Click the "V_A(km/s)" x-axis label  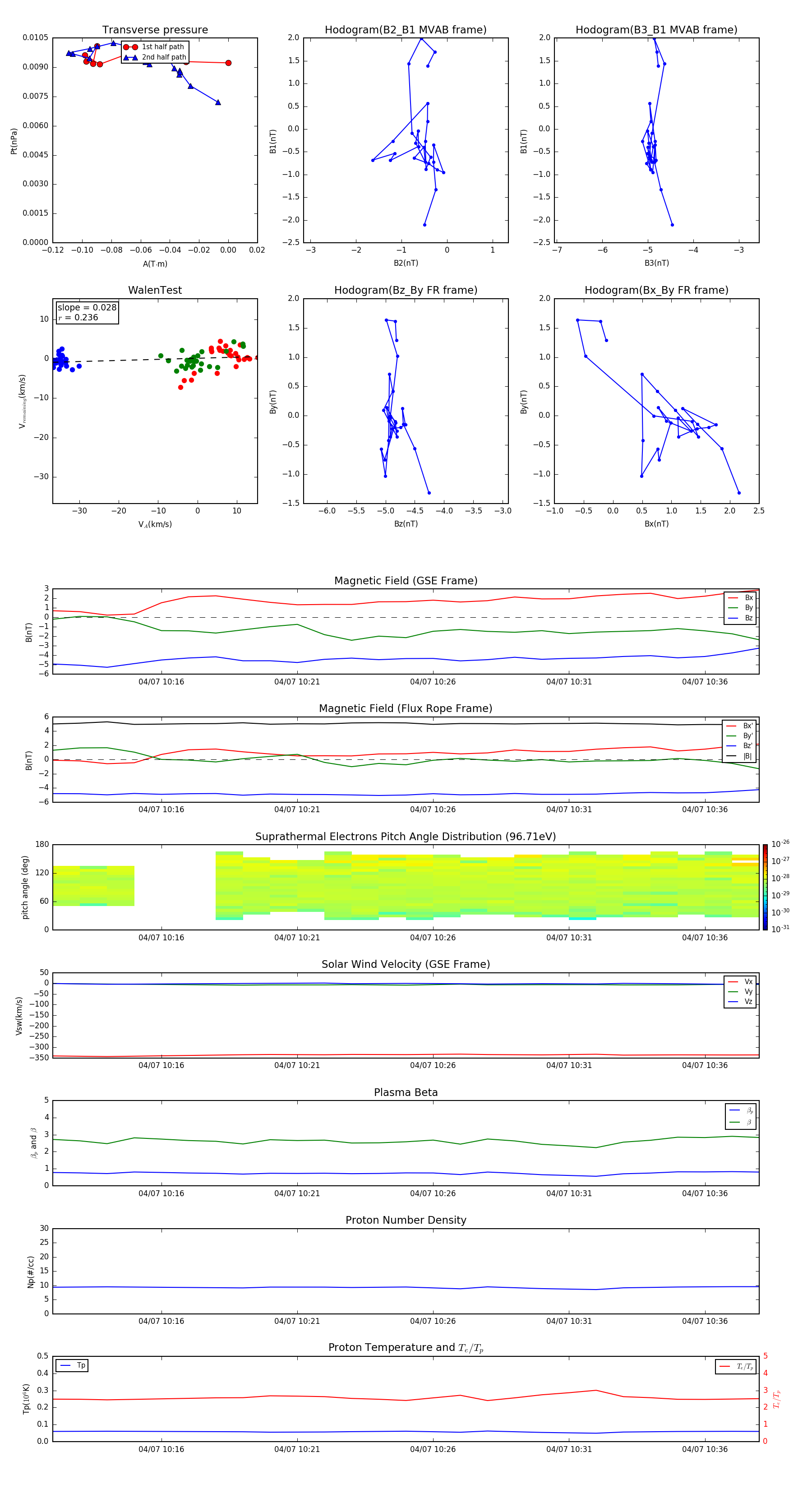coord(155,524)
